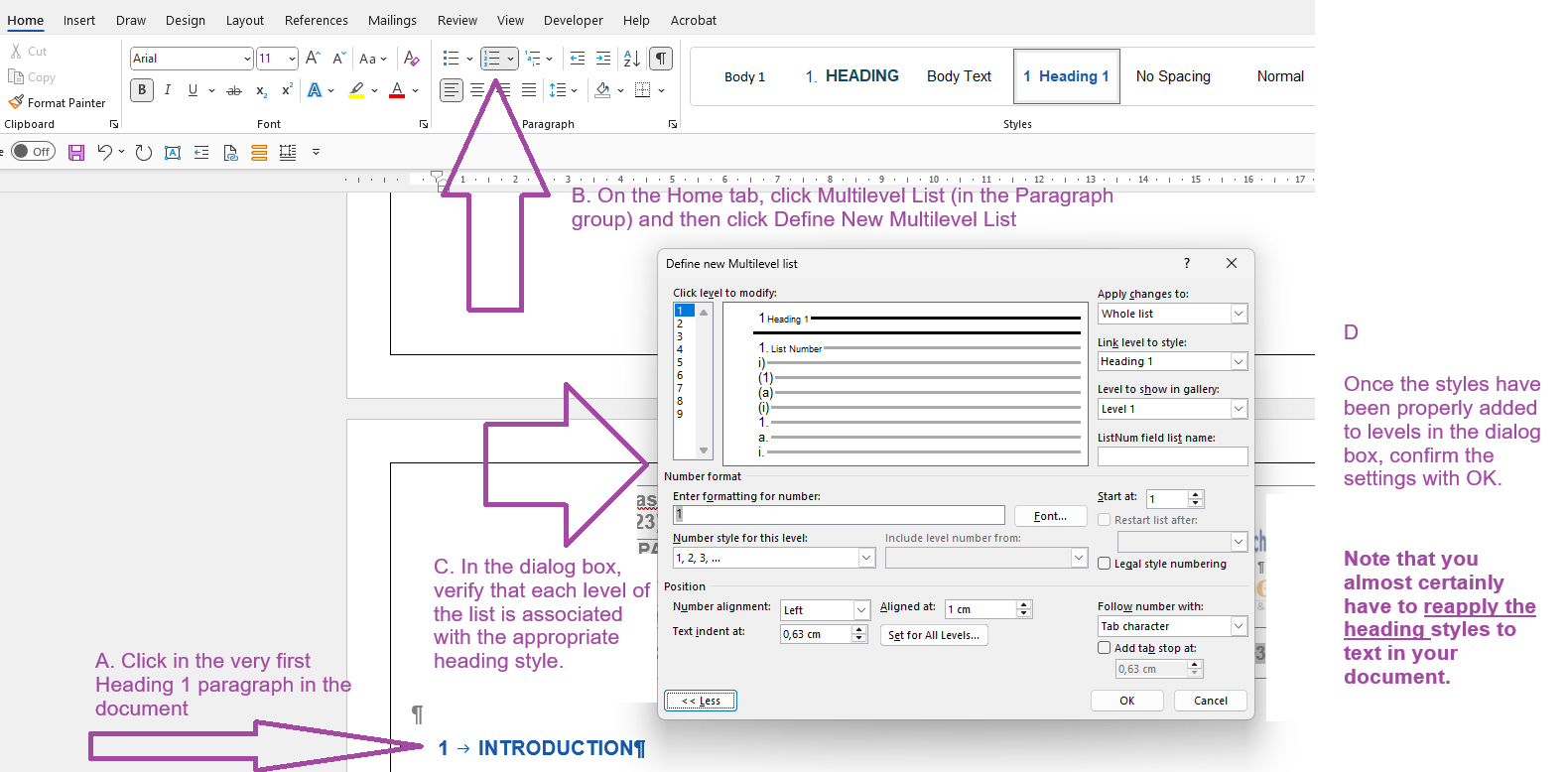Increase paragraph indent

[x=603, y=59]
